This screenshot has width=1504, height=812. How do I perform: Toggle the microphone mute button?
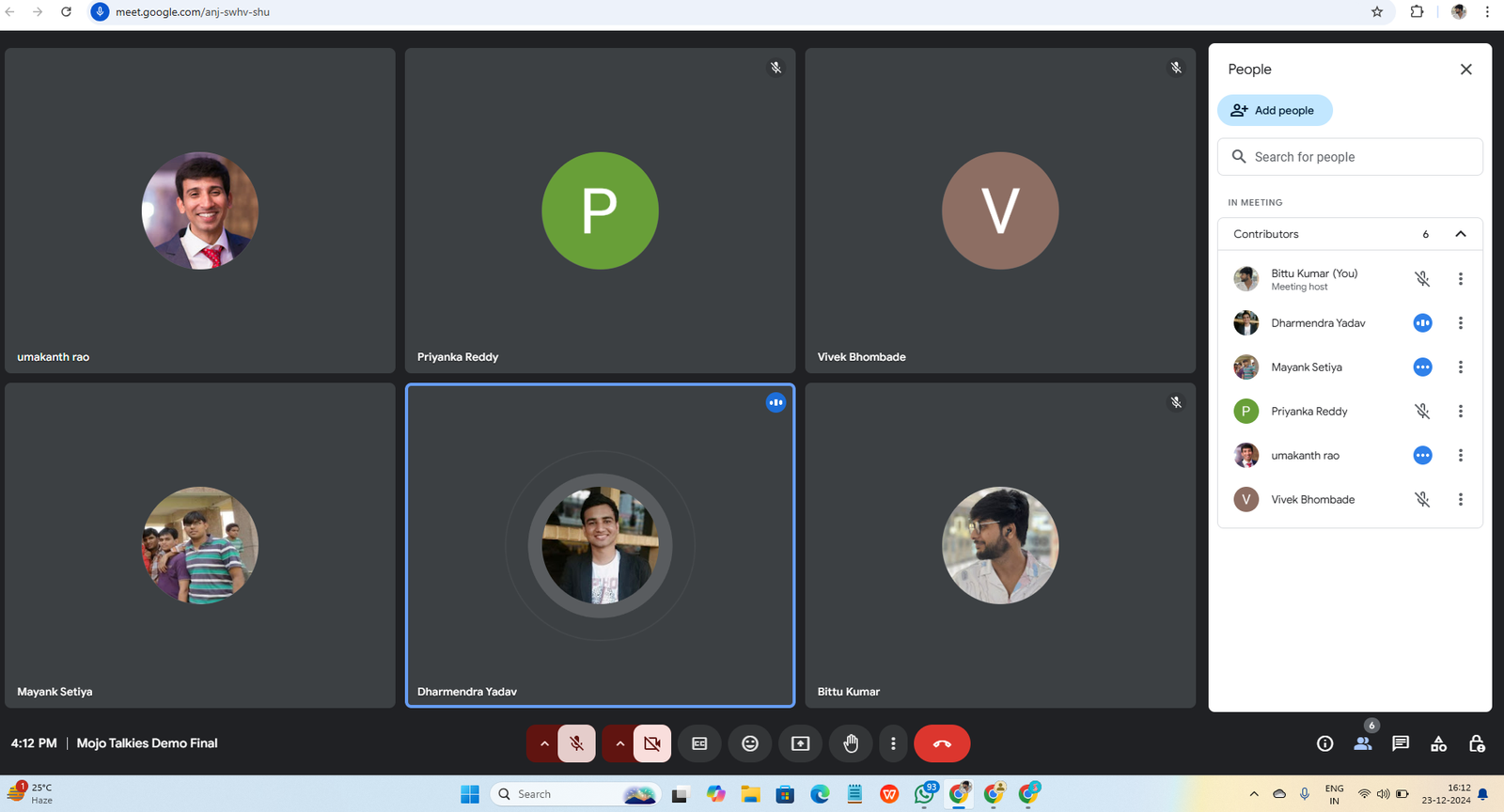[x=576, y=743]
